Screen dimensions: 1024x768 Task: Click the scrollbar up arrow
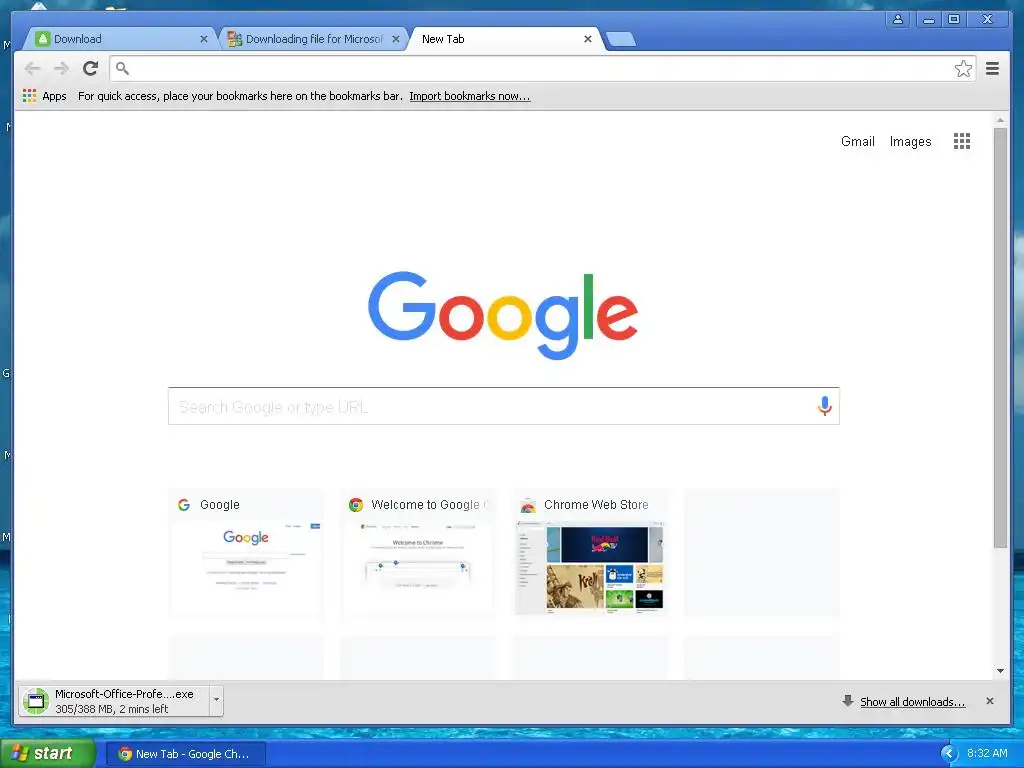point(1000,121)
